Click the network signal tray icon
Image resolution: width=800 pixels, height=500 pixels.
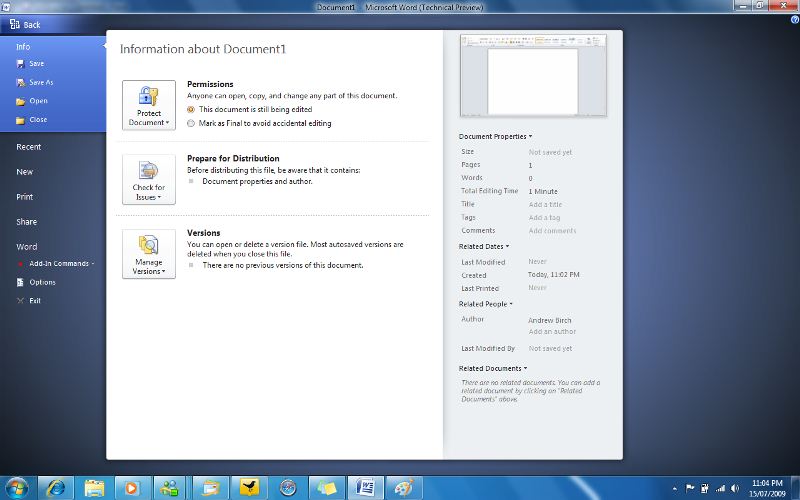(x=720, y=488)
